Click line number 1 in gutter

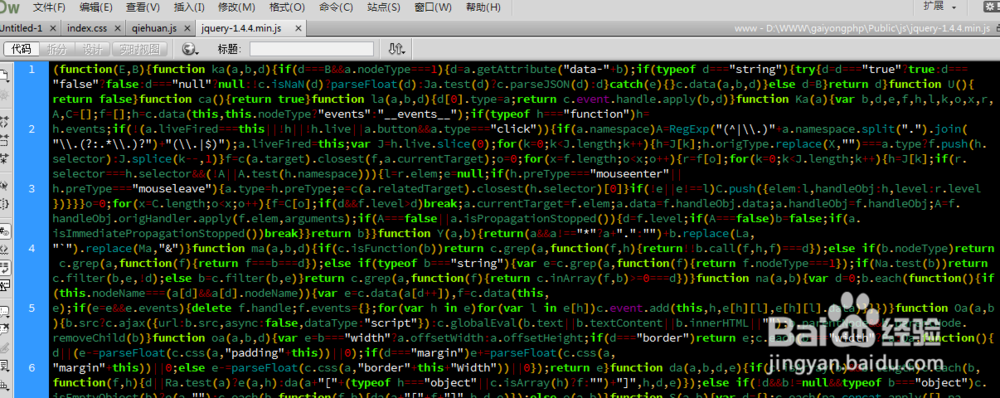tap(31, 69)
